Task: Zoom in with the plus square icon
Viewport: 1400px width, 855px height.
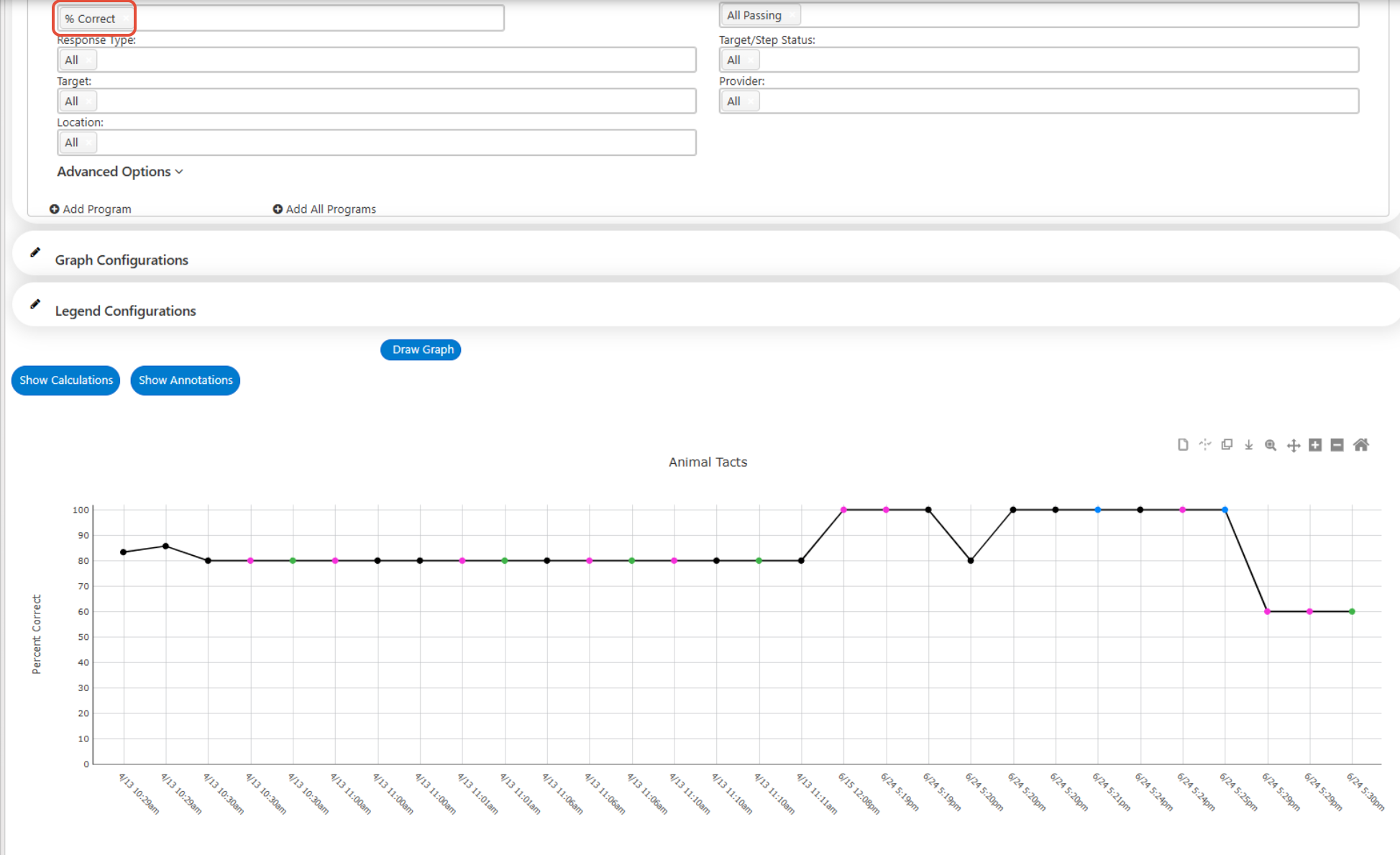Action: point(1315,445)
